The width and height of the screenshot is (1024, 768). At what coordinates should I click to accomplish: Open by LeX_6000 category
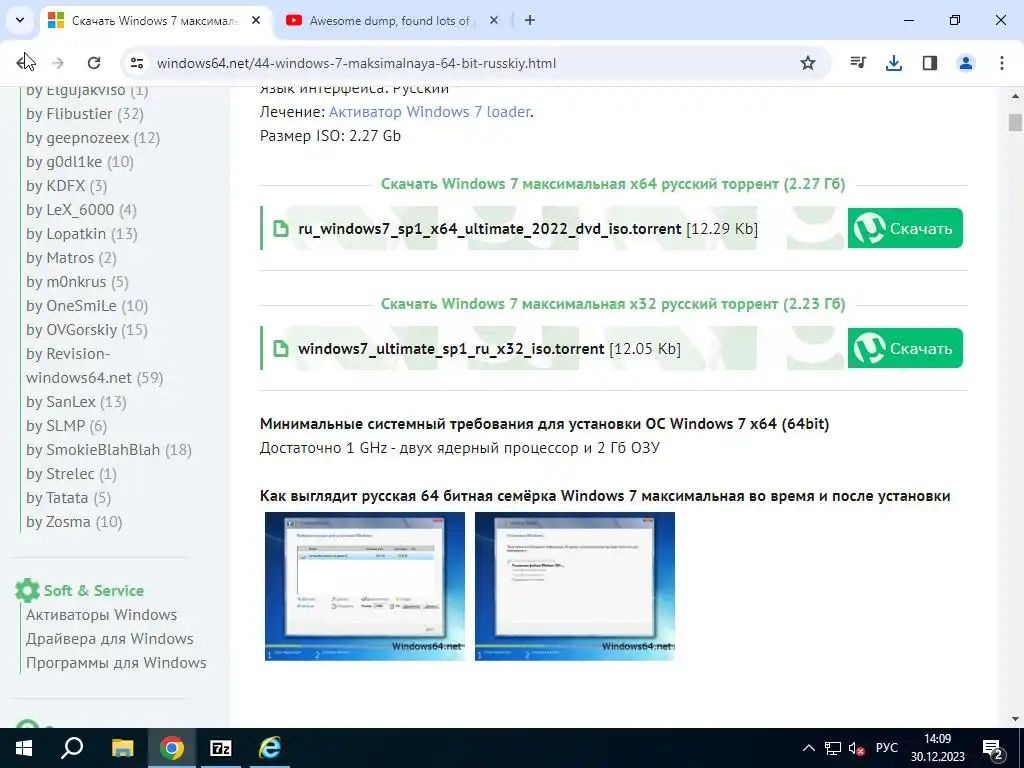click(70, 210)
